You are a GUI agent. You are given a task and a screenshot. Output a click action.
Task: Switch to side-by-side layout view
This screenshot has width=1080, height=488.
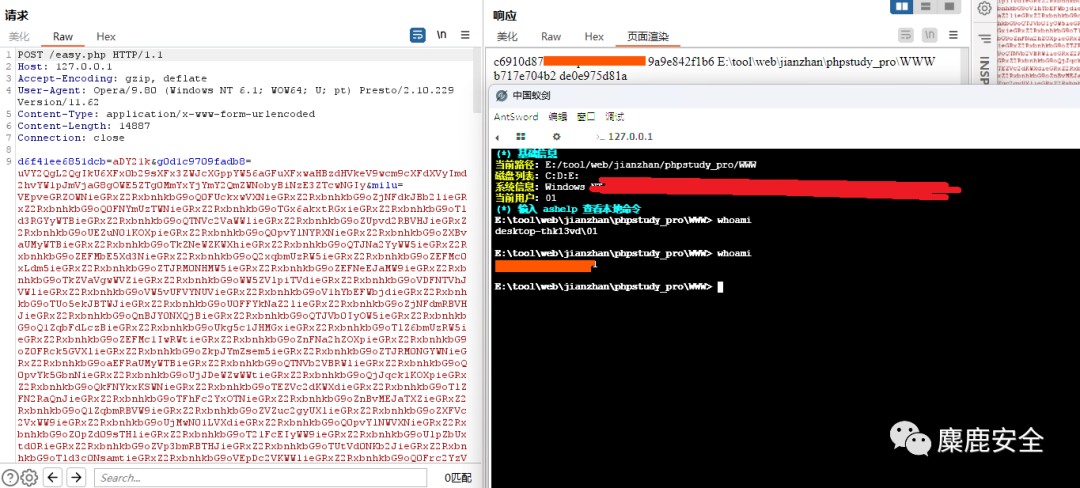[x=902, y=7]
